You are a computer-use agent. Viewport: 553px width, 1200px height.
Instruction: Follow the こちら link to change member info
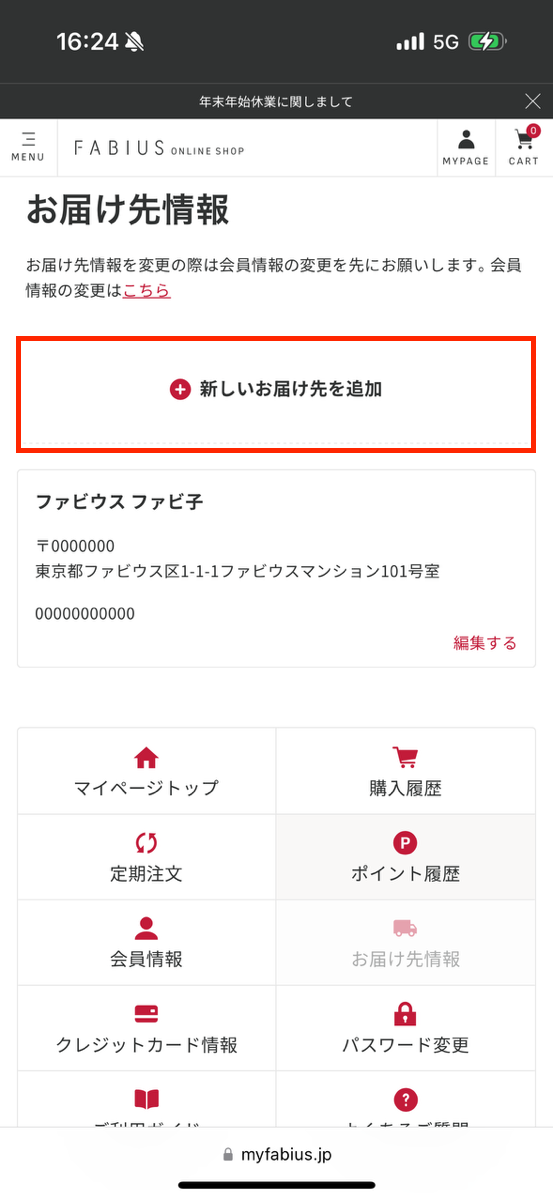tap(147, 291)
